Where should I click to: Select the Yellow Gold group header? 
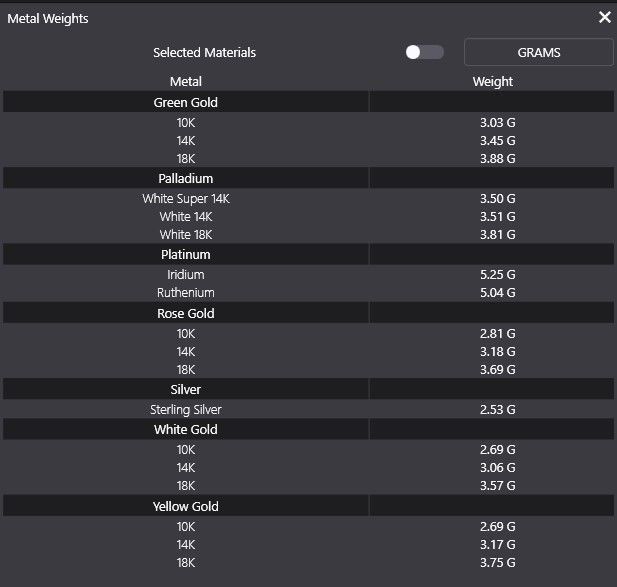pyautogui.click(x=186, y=506)
